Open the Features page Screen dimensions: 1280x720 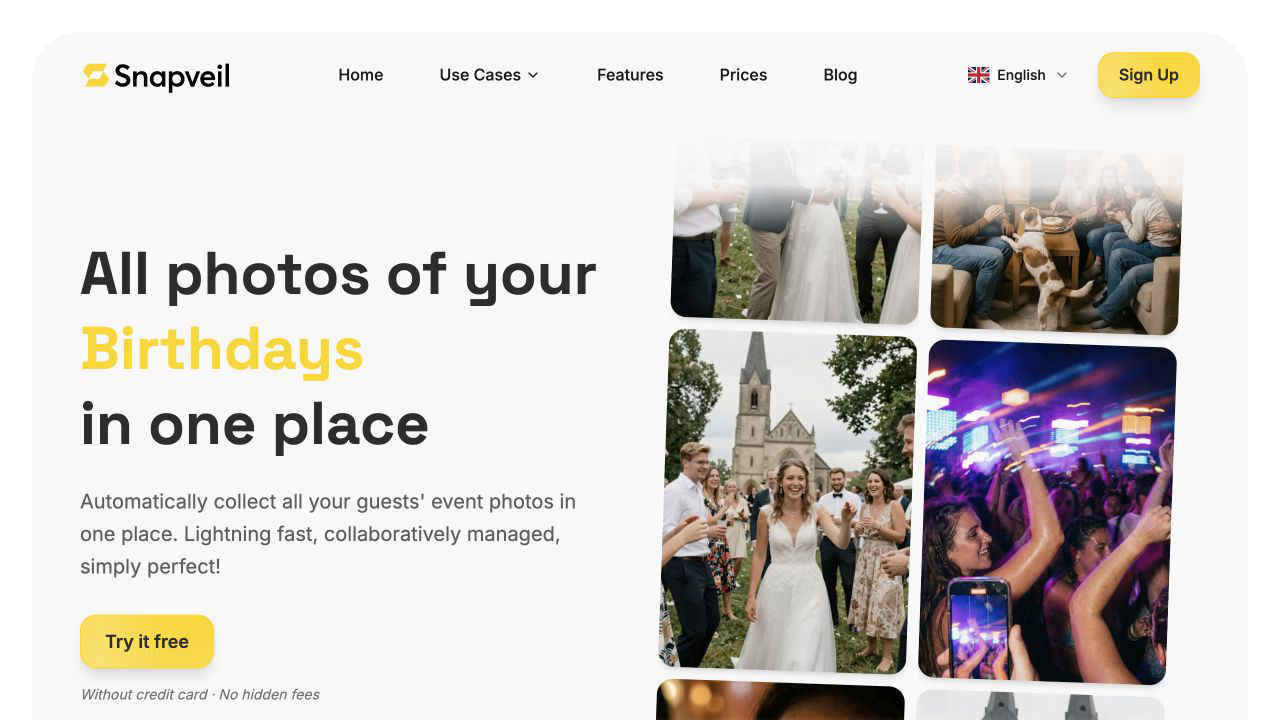[630, 75]
